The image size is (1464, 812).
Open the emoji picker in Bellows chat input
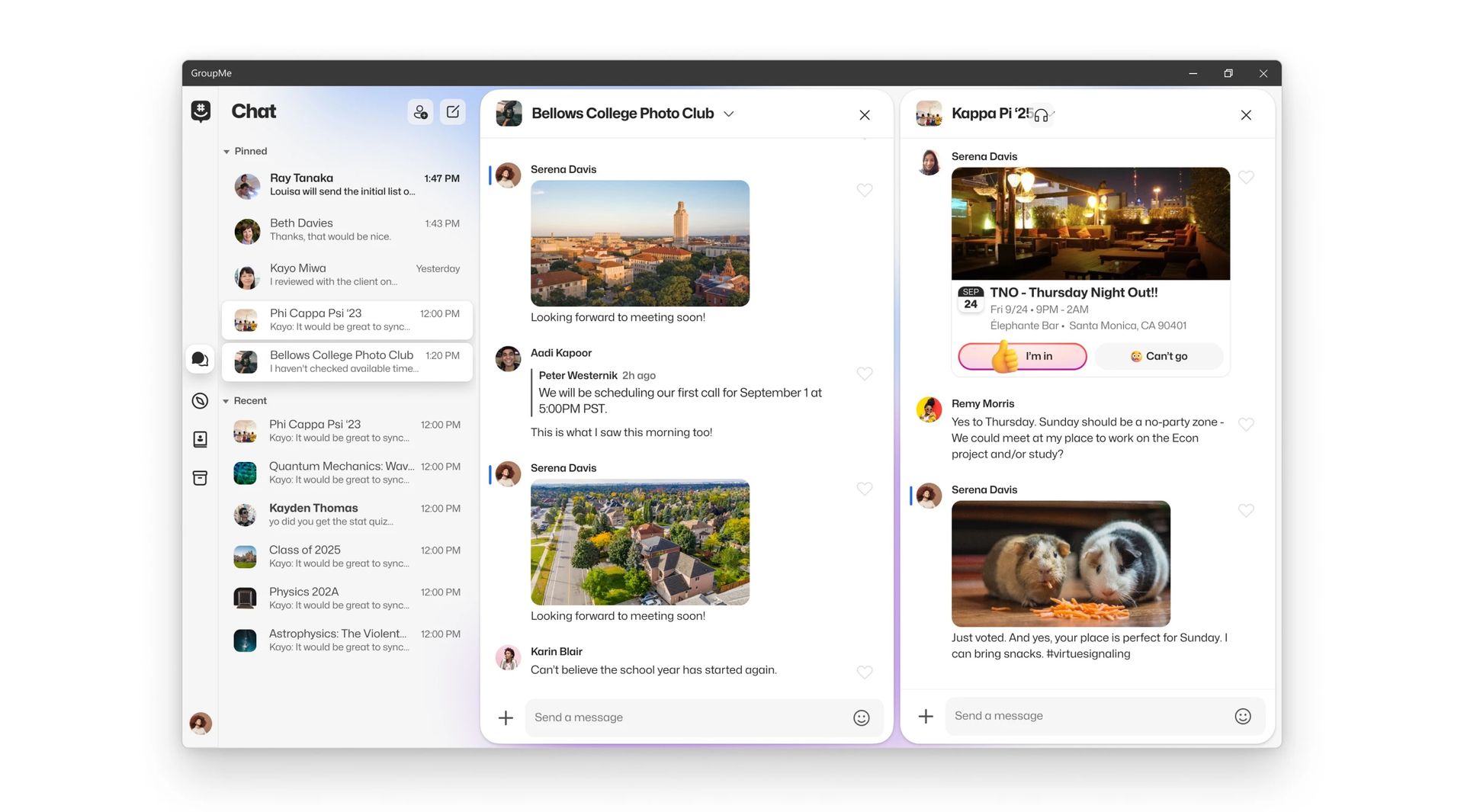[x=861, y=717]
